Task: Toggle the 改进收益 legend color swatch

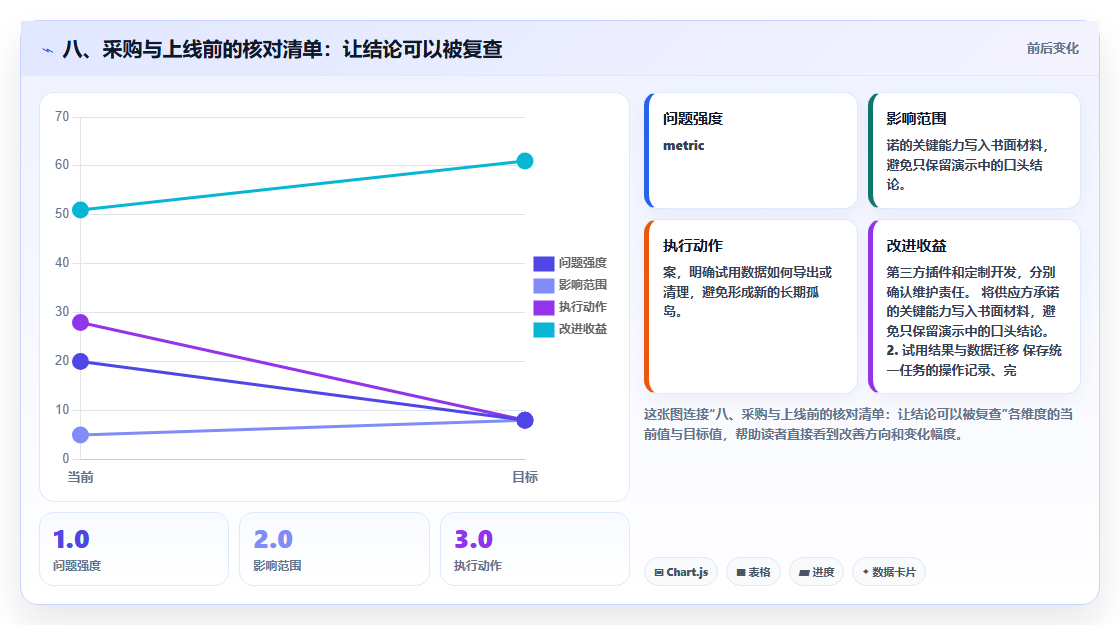Action: pos(544,330)
